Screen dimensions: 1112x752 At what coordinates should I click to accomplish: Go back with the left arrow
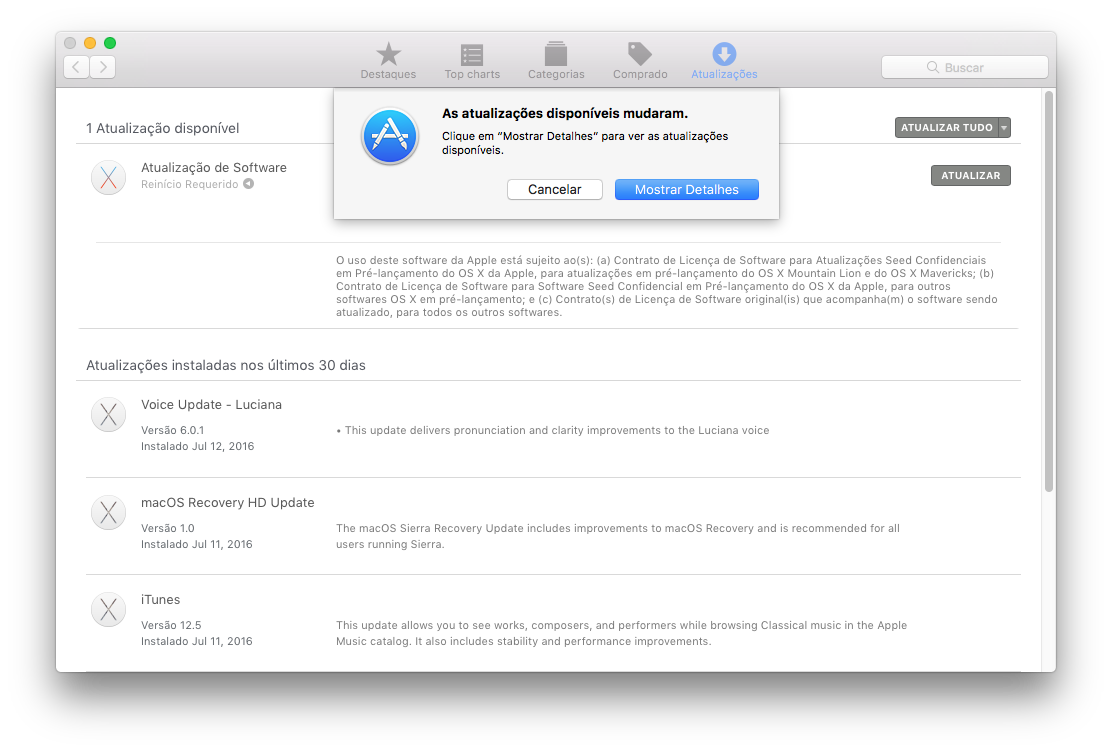coord(76,67)
